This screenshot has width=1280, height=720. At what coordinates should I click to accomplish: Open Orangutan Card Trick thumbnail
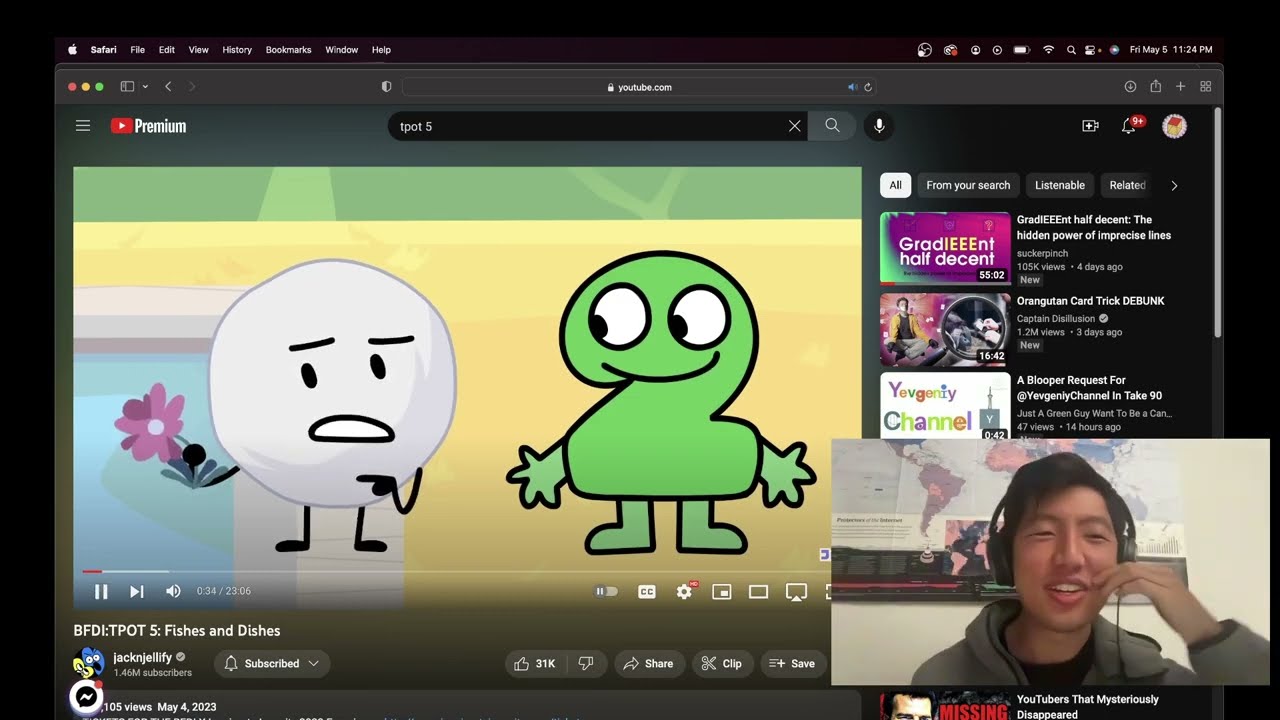(945, 329)
